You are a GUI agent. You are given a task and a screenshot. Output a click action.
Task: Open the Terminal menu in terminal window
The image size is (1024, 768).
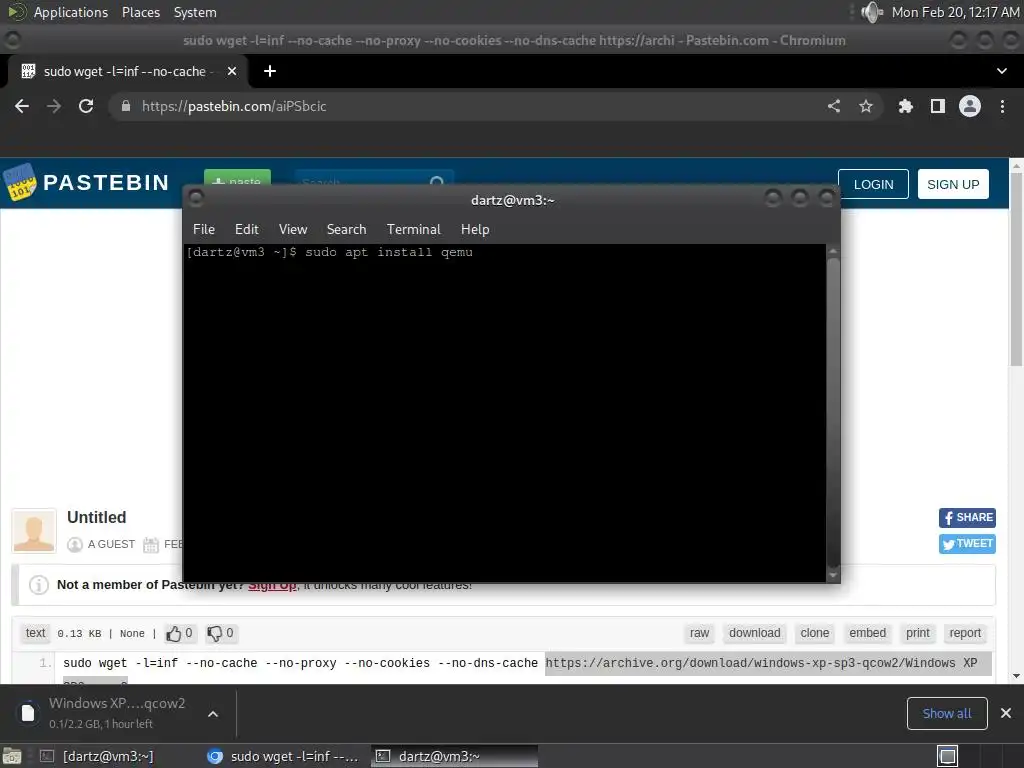[413, 229]
